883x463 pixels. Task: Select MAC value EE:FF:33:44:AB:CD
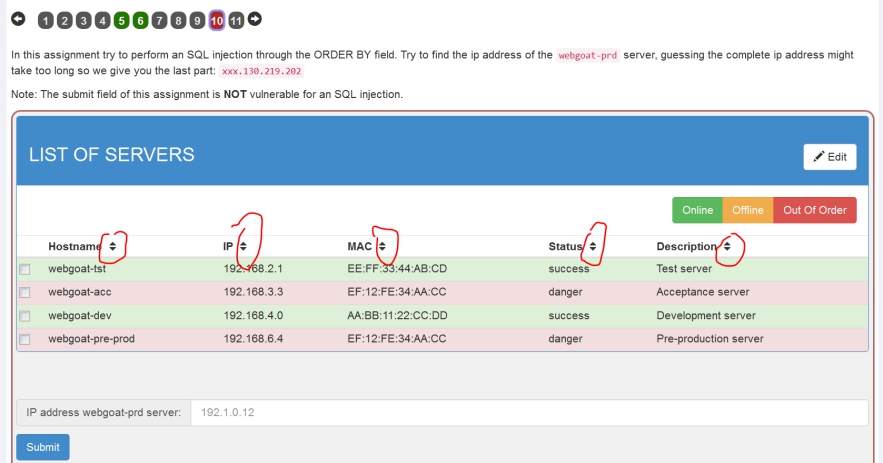[397, 269]
